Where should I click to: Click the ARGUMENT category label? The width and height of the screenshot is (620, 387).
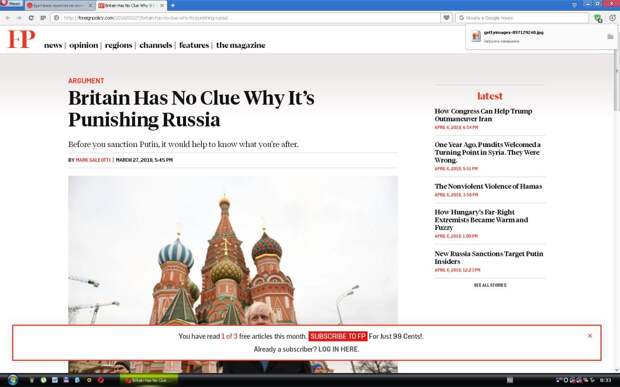click(x=86, y=81)
